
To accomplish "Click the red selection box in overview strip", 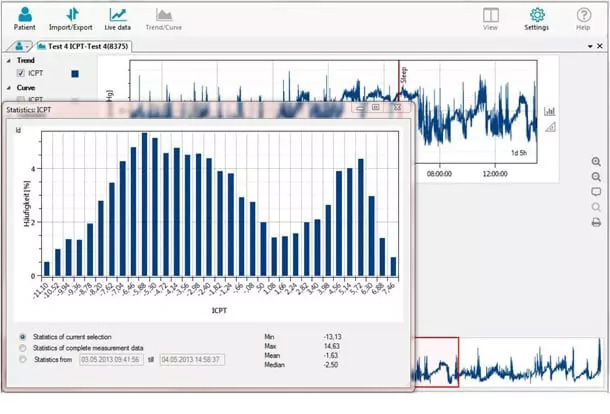I will tap(437, 362).
